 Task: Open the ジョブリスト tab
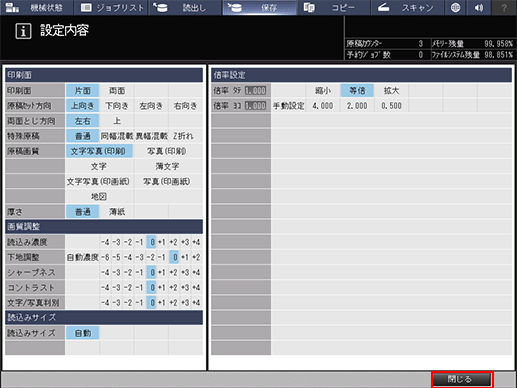[x=112, y=7]
